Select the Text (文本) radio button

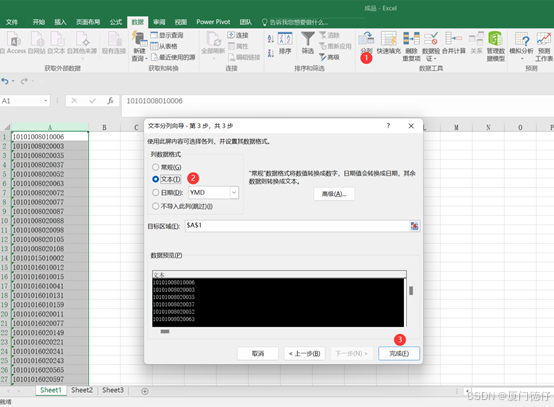pos(155,179)
